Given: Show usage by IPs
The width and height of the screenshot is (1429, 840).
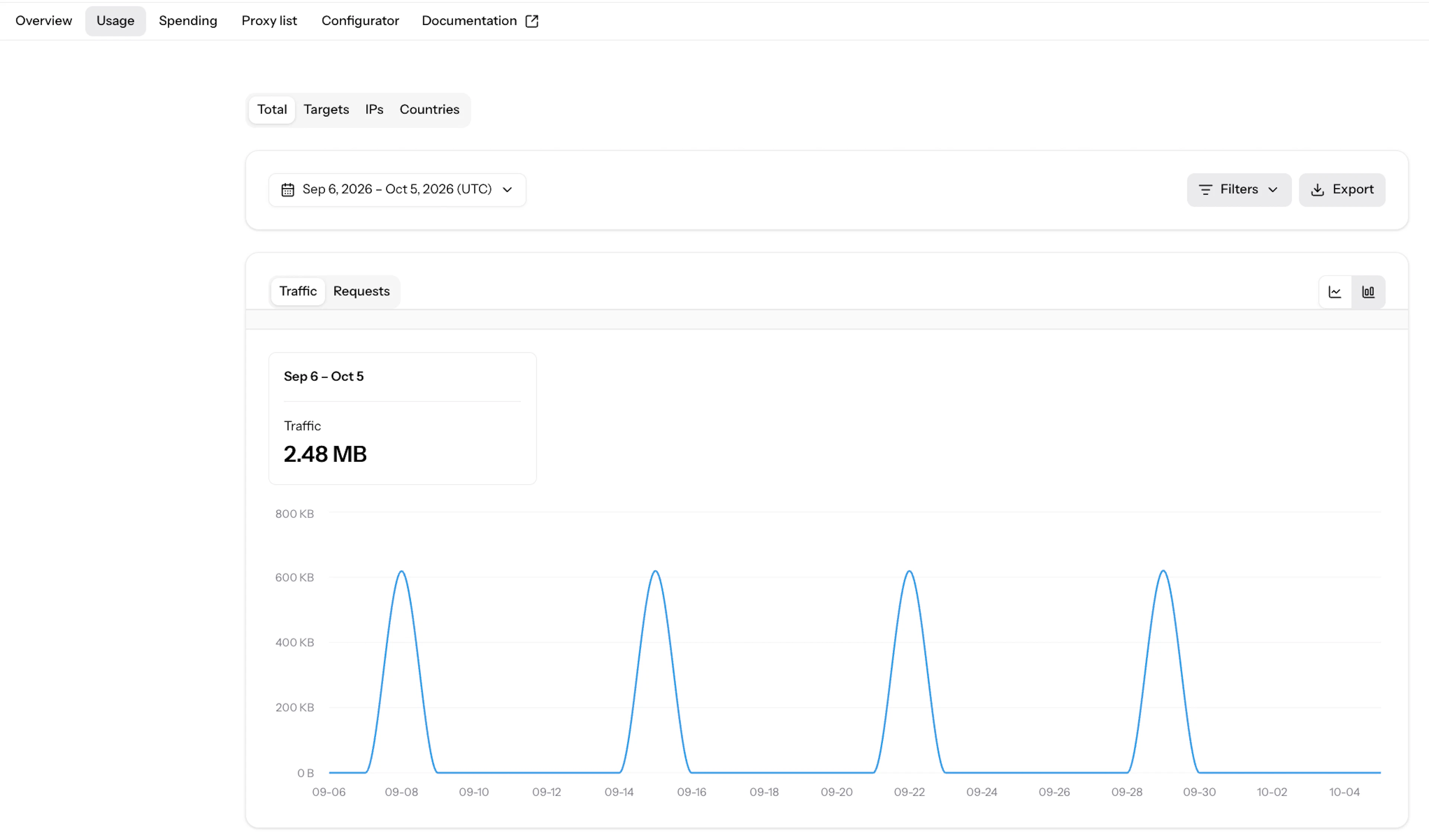Looking at the screenshot, I should click(374, 109).
